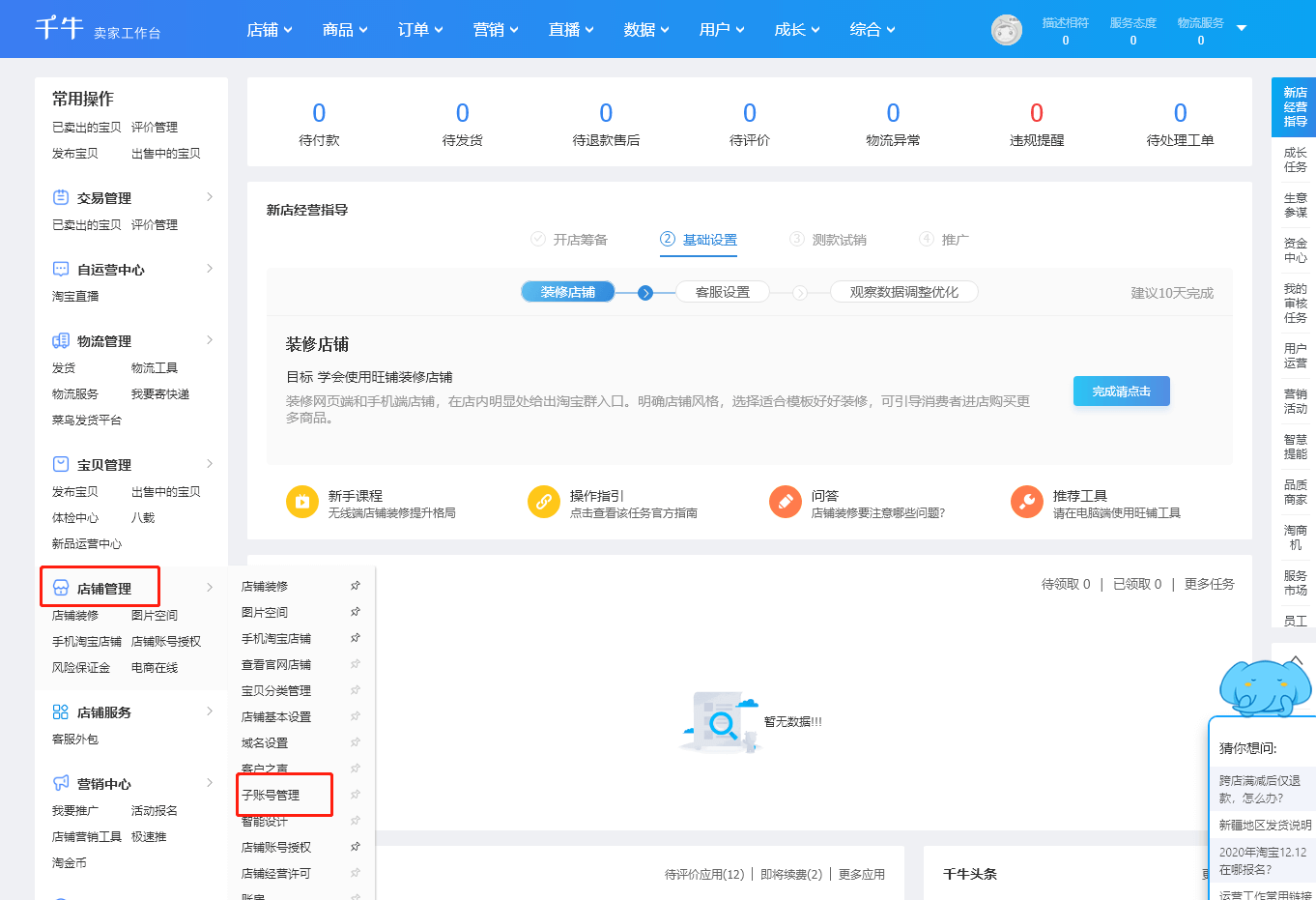Pin 店铺经营许可 in the submenu

pyautogui.click(x=356, y=873)
